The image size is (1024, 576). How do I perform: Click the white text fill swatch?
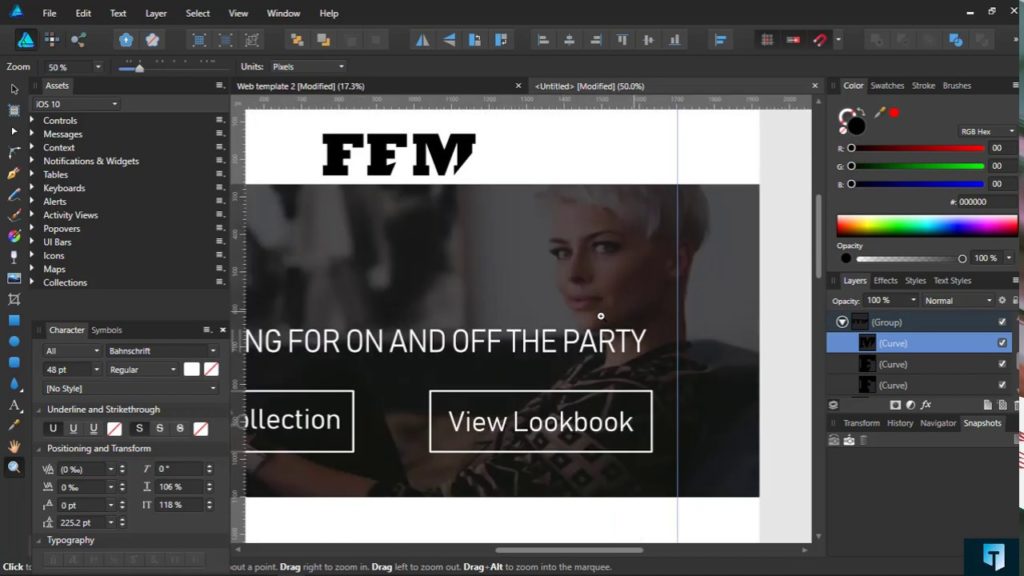coord(191,370)
